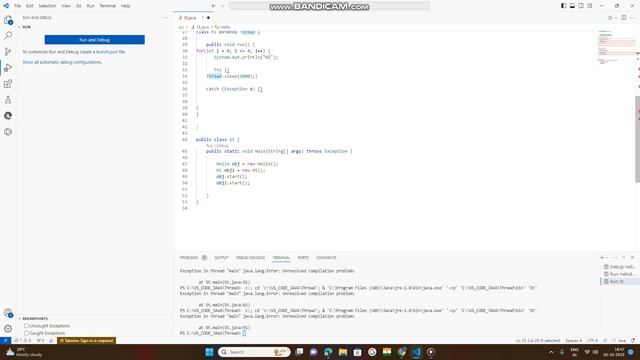Open the Windows Start button

coord(209,352)
